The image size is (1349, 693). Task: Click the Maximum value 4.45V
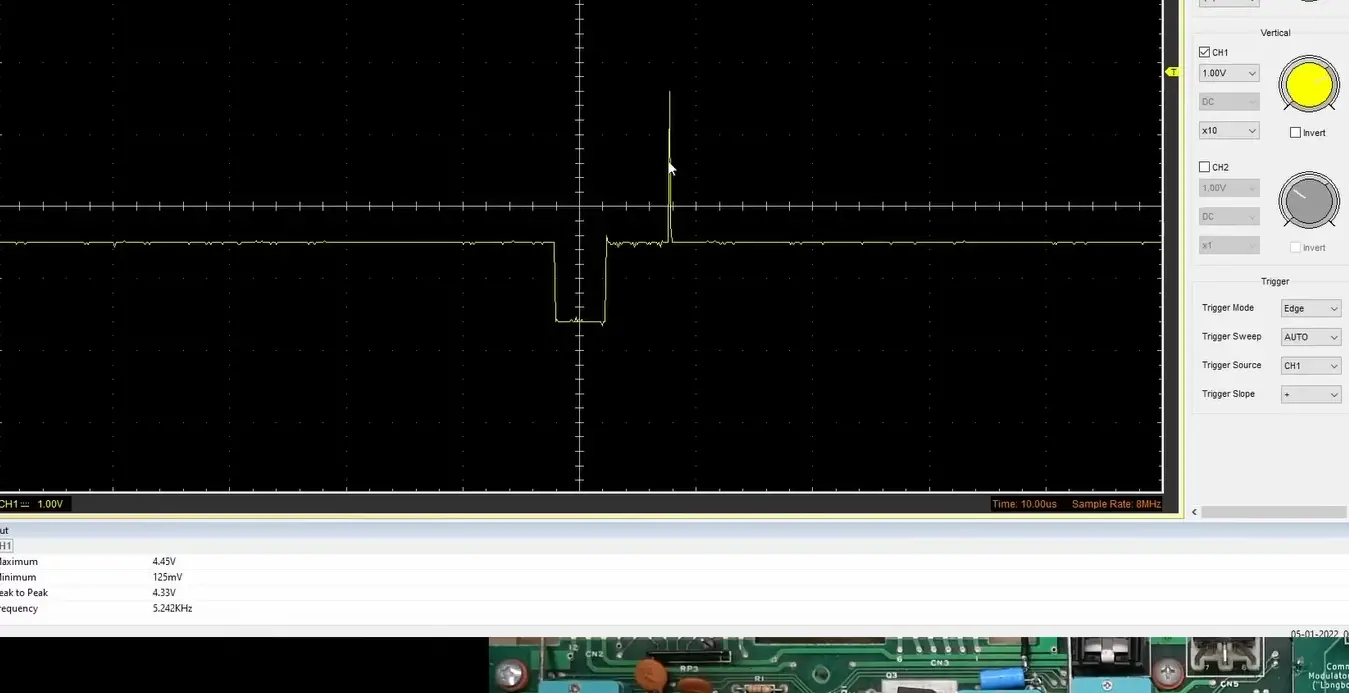point(164,562)
